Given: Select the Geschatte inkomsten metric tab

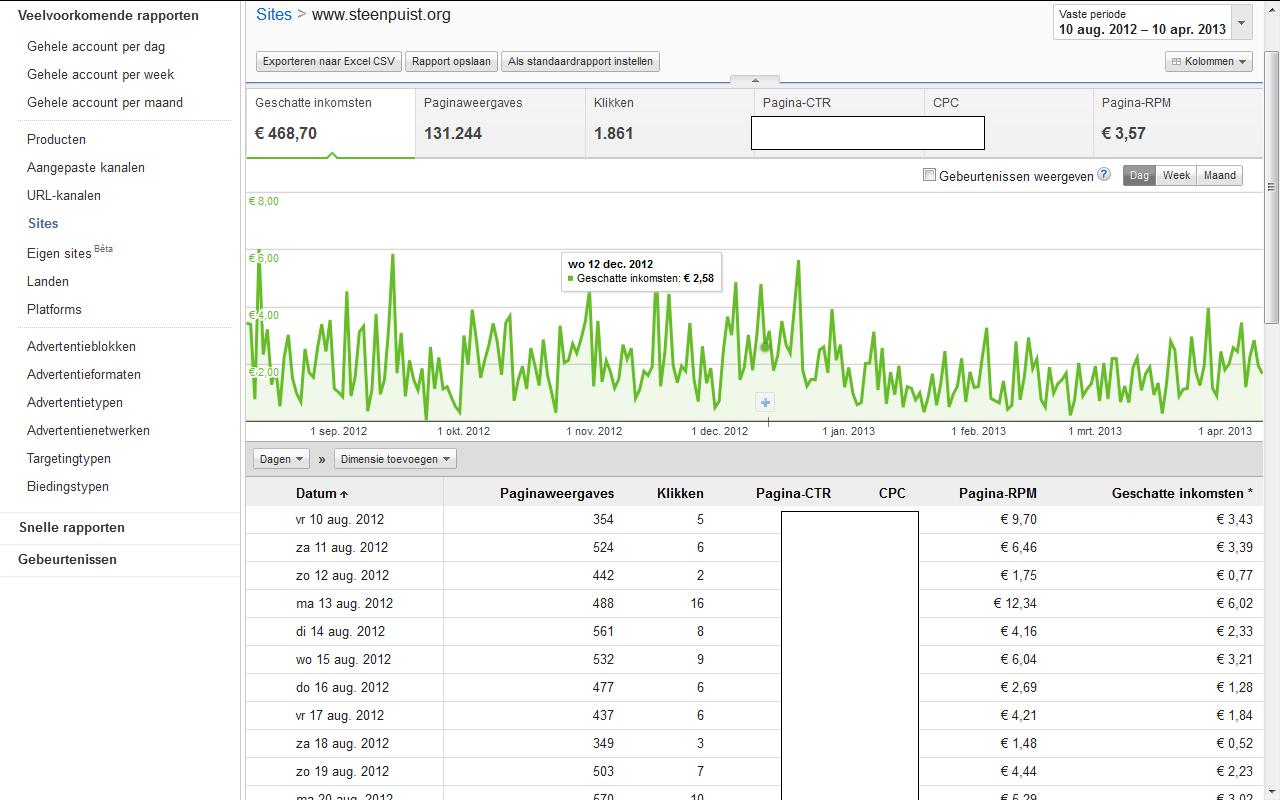Looking at the screenshot, I should [x=331, y=123].
